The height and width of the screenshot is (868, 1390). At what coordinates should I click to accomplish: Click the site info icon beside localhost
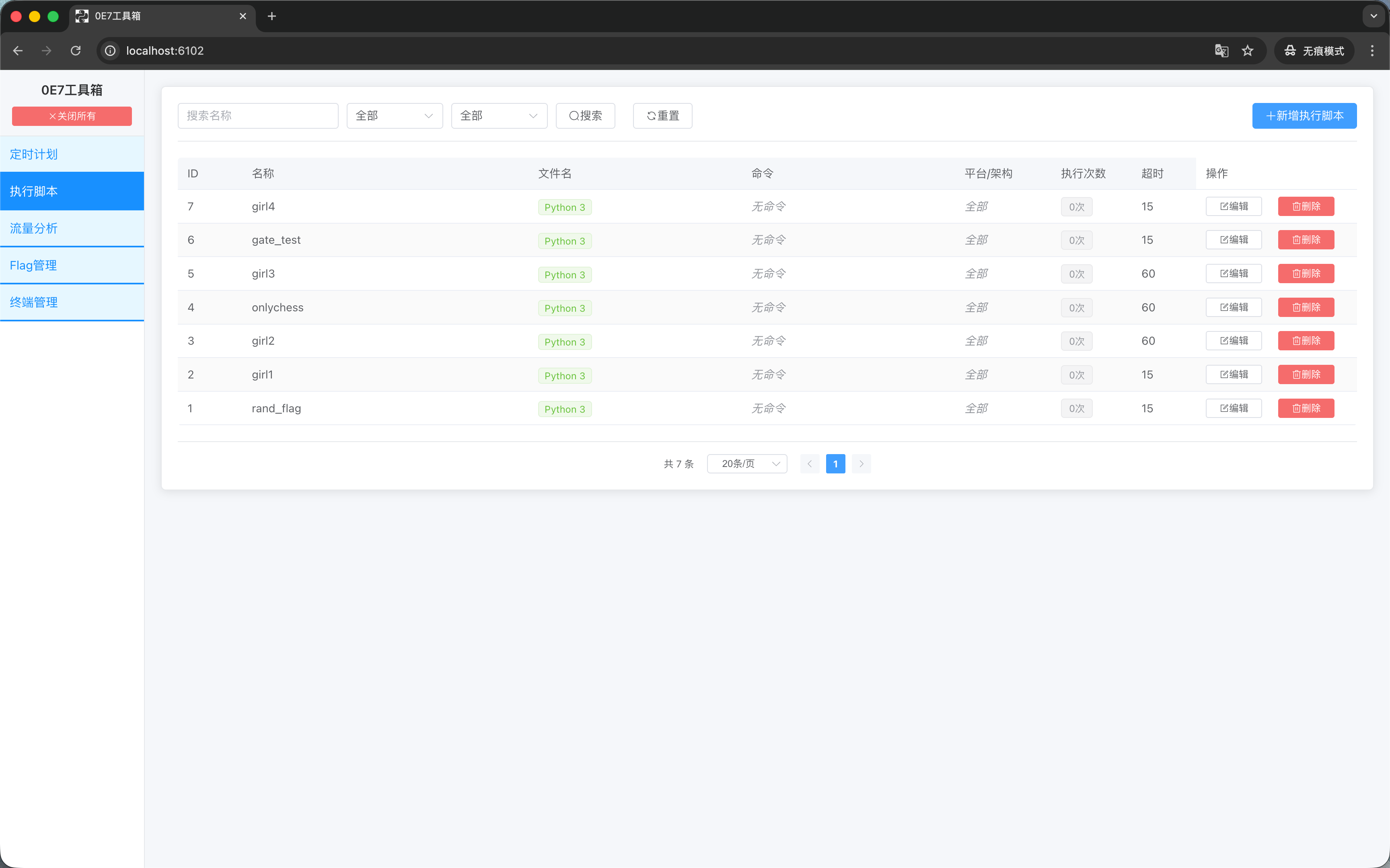coord(110,51)
